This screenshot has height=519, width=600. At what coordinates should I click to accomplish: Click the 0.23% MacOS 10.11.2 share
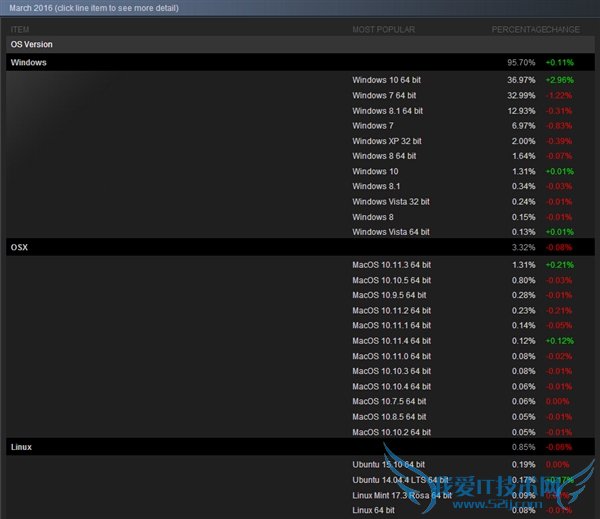coord(523,311)
